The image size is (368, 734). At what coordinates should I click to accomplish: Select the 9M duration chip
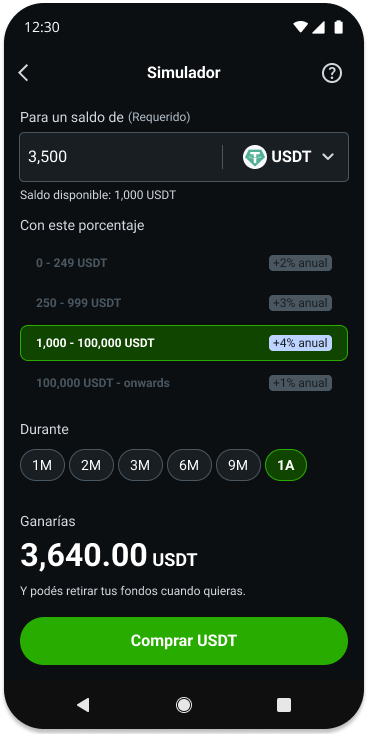click(238, 465)
